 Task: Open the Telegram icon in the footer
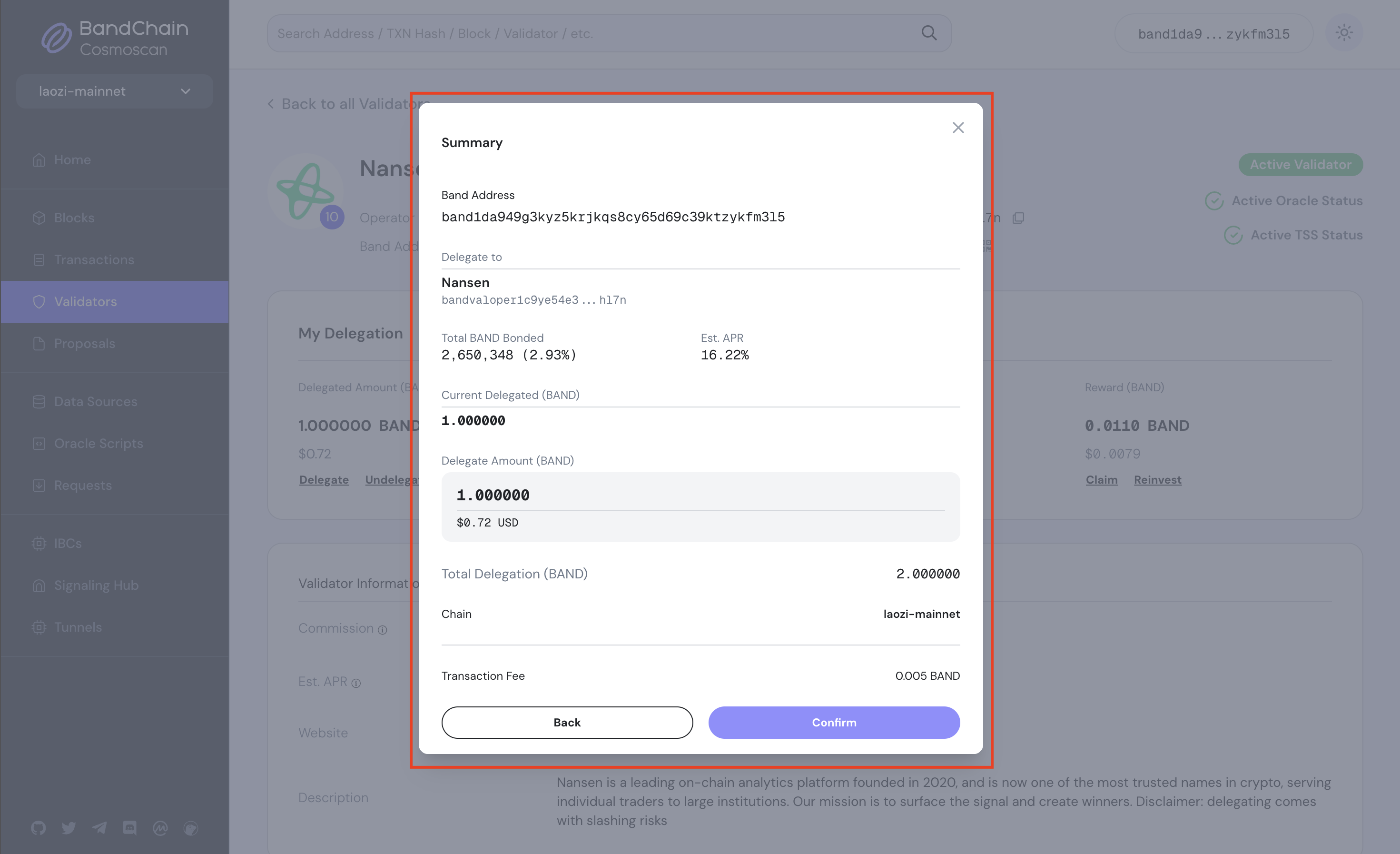tap(99, 828)
